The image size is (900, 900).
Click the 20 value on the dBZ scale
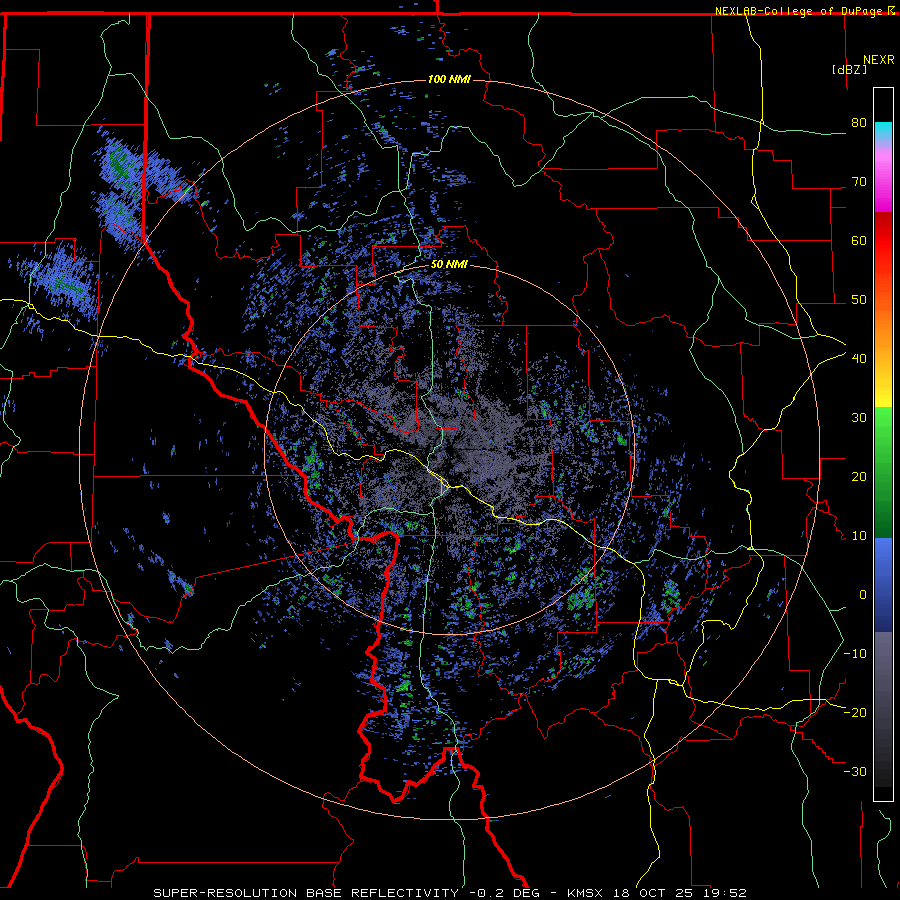[x=859, y=476]
